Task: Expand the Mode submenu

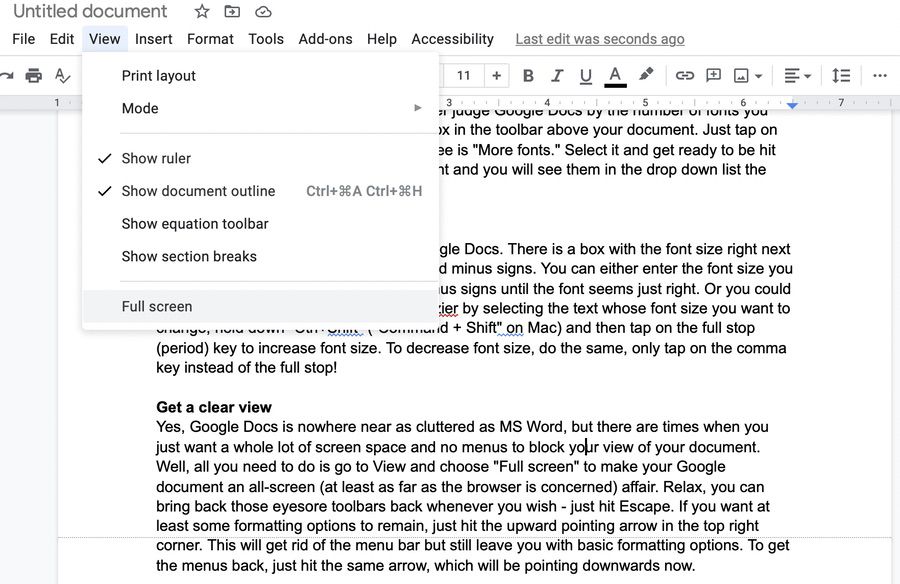Action: pyautogui.click(x=261, y=109)
